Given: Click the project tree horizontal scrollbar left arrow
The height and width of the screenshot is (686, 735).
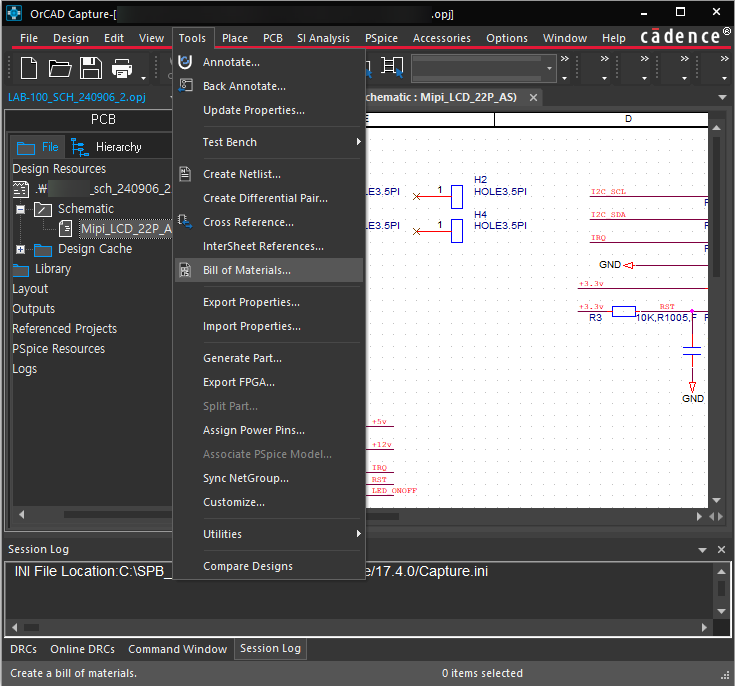Looking at the screenshot, I should (21, 514).
